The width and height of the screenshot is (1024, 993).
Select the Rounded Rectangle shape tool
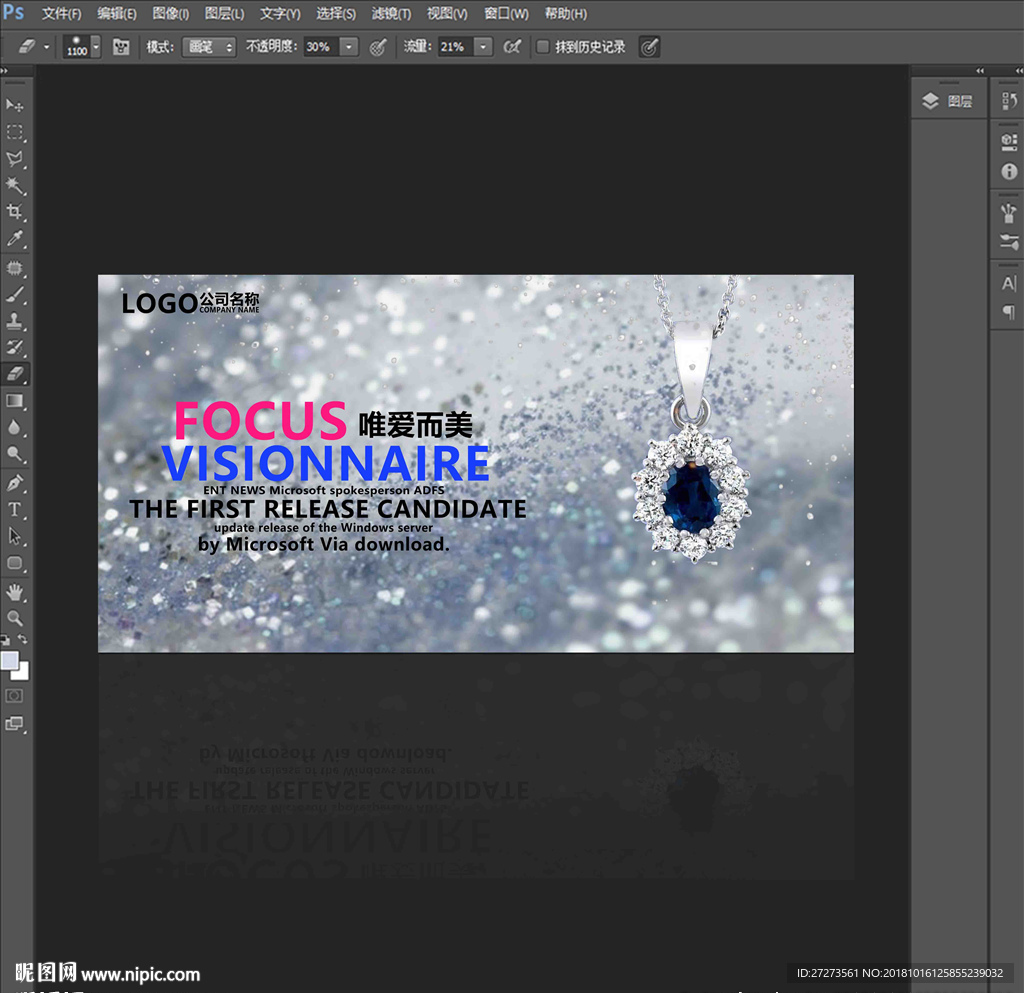14,563
